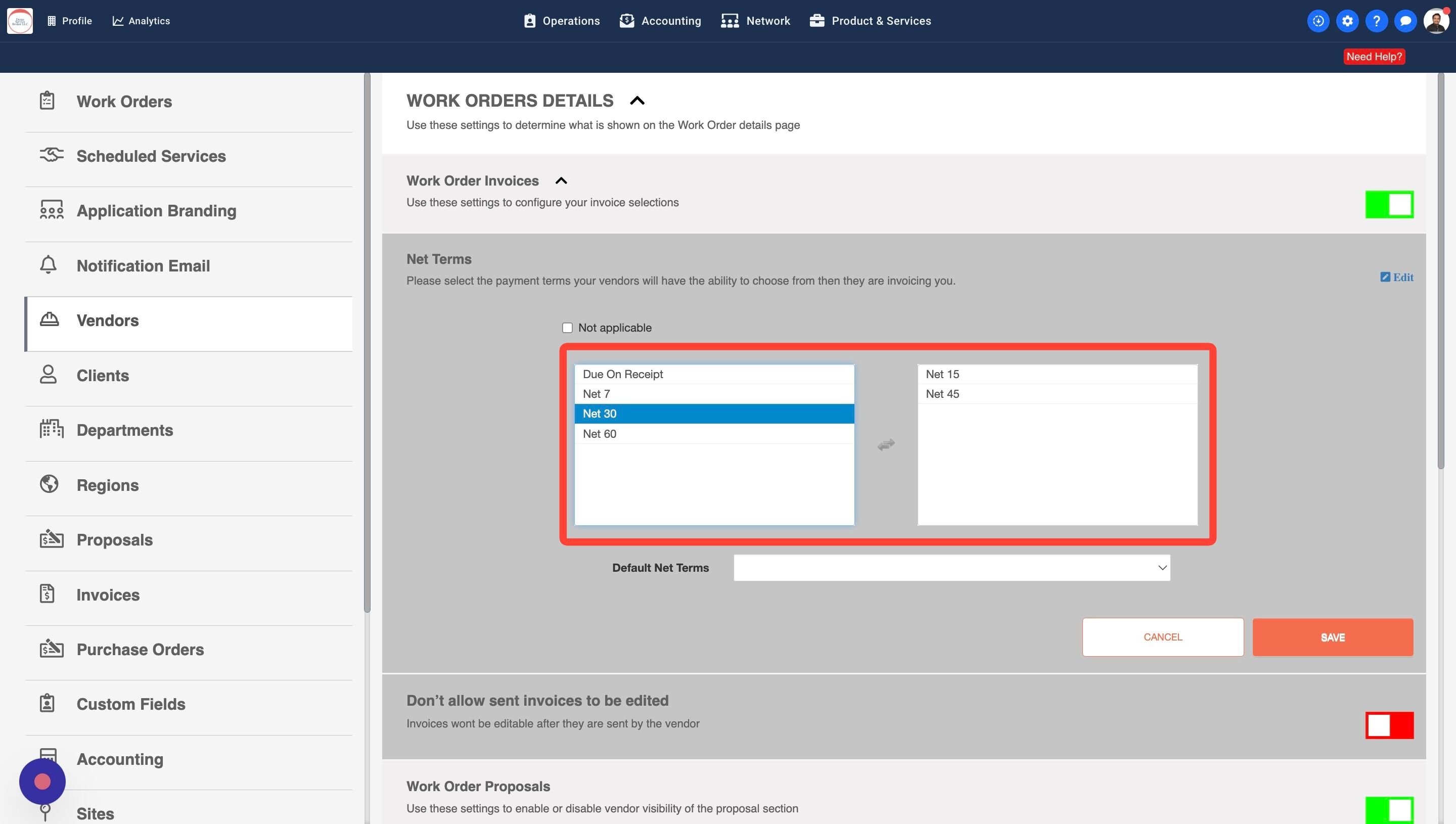Open the help question mark icon
This screenshot has width=1456, height=824.
(1376, 21)
